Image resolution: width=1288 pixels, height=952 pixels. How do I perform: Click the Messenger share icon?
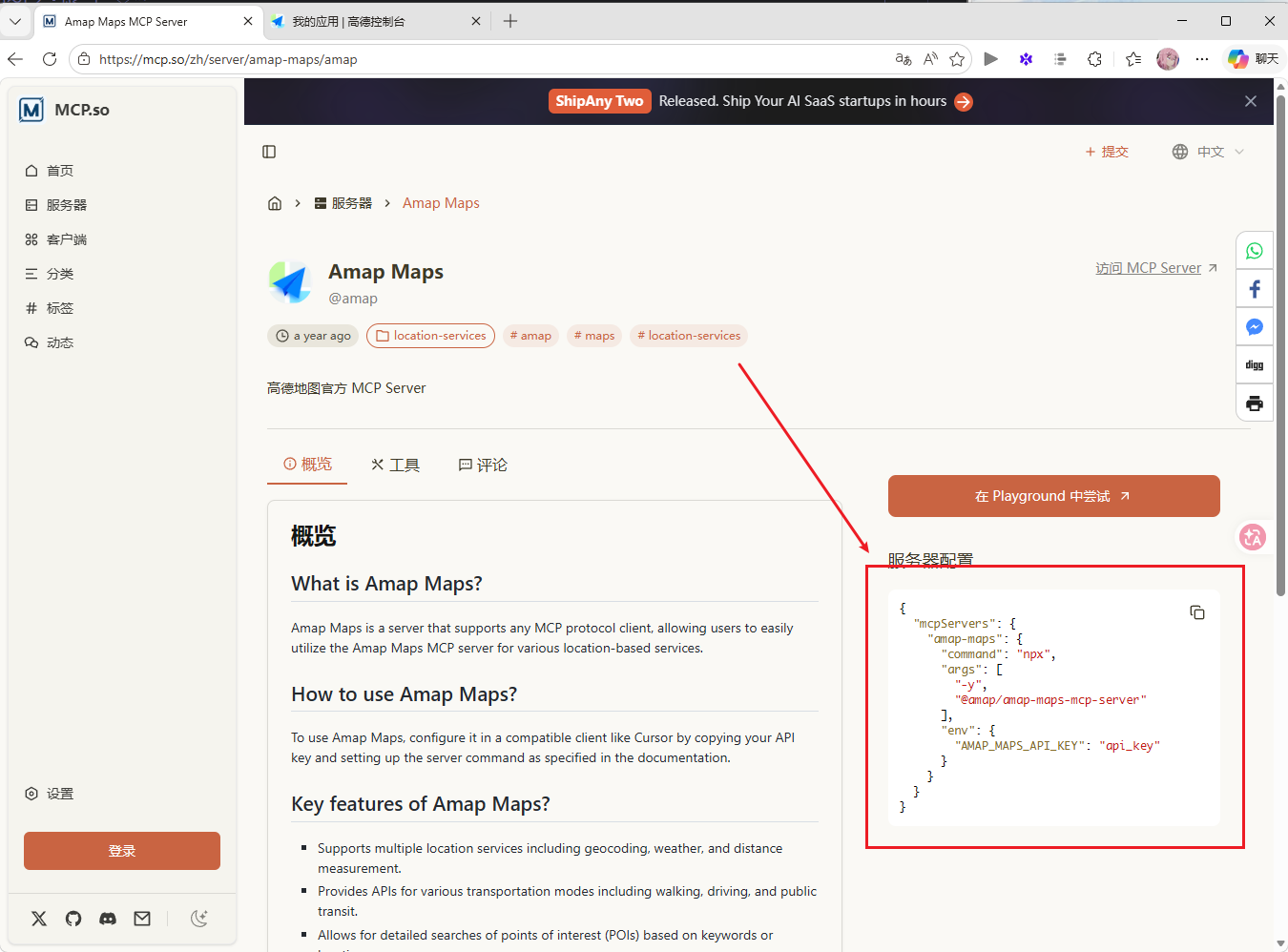click(1255, 327)
